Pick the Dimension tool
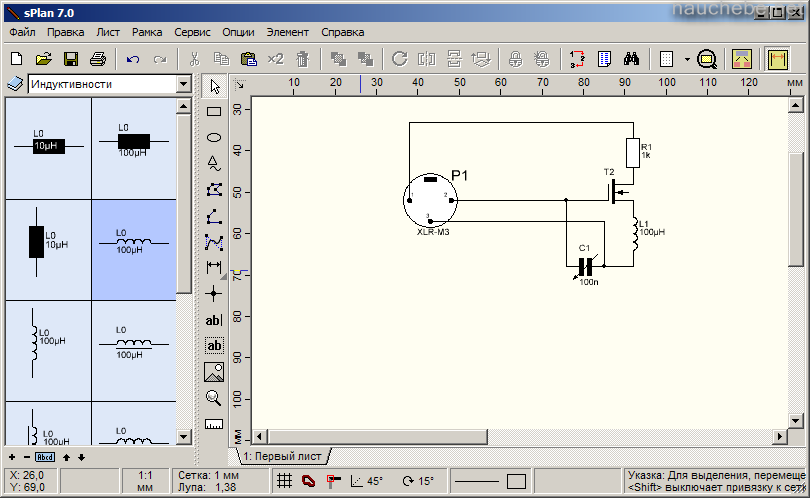The height and width of the screenshot is (498, 810). (x=213, y=268)
